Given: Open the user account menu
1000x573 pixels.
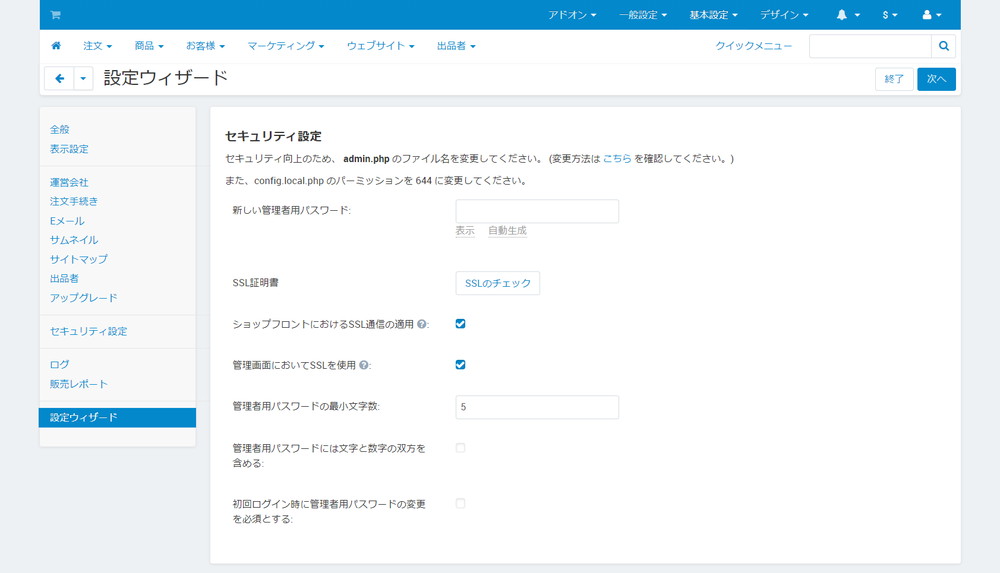Looking at the screenshot, I should pyautogui.click(x=932, y=15).
